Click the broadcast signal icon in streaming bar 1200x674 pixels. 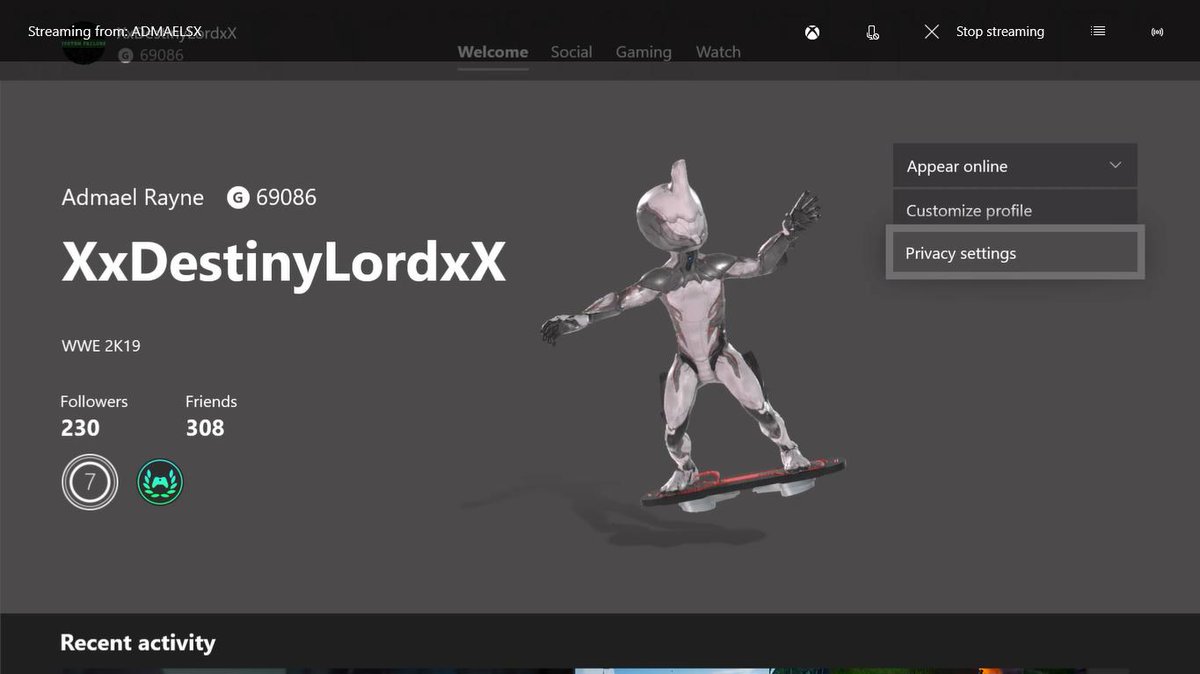coord(1157,32)
